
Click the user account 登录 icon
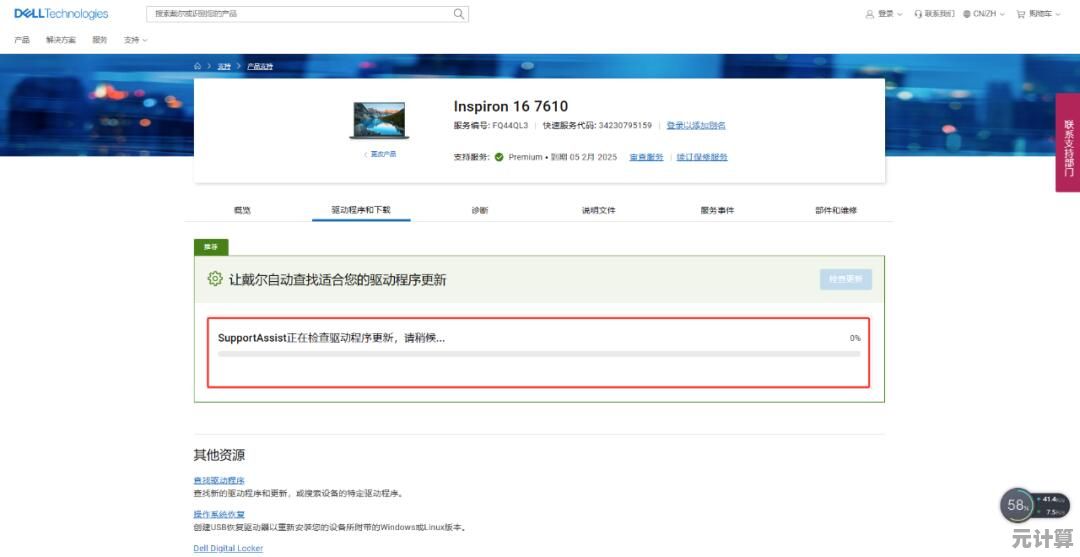click(x=870, y=14)
